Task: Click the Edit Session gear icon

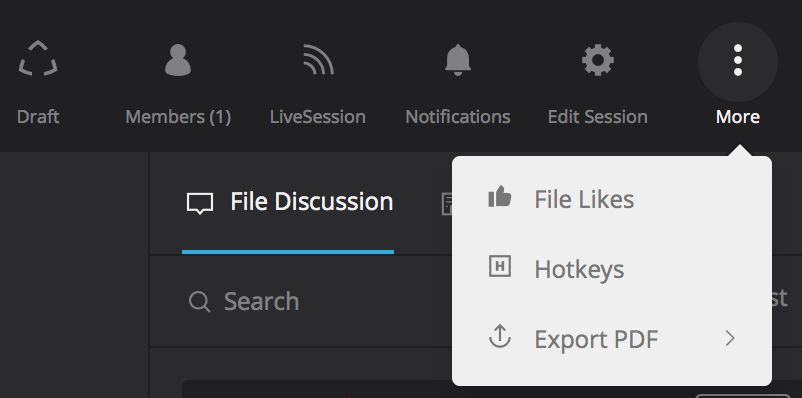Action: (x=598, y=60)
